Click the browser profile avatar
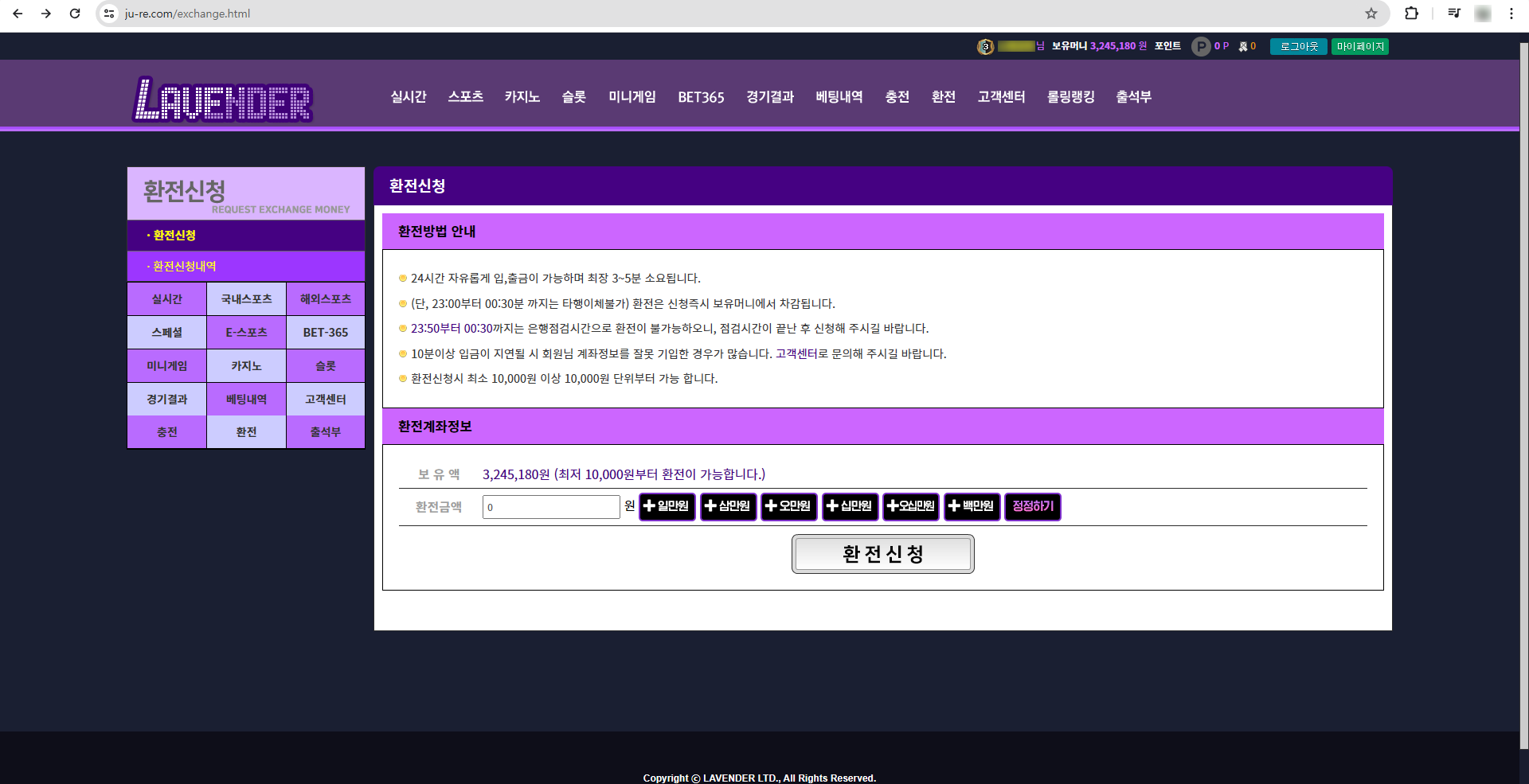Screen dimensions: 1529x784 pyautogui.click(x=1482, y=14)
